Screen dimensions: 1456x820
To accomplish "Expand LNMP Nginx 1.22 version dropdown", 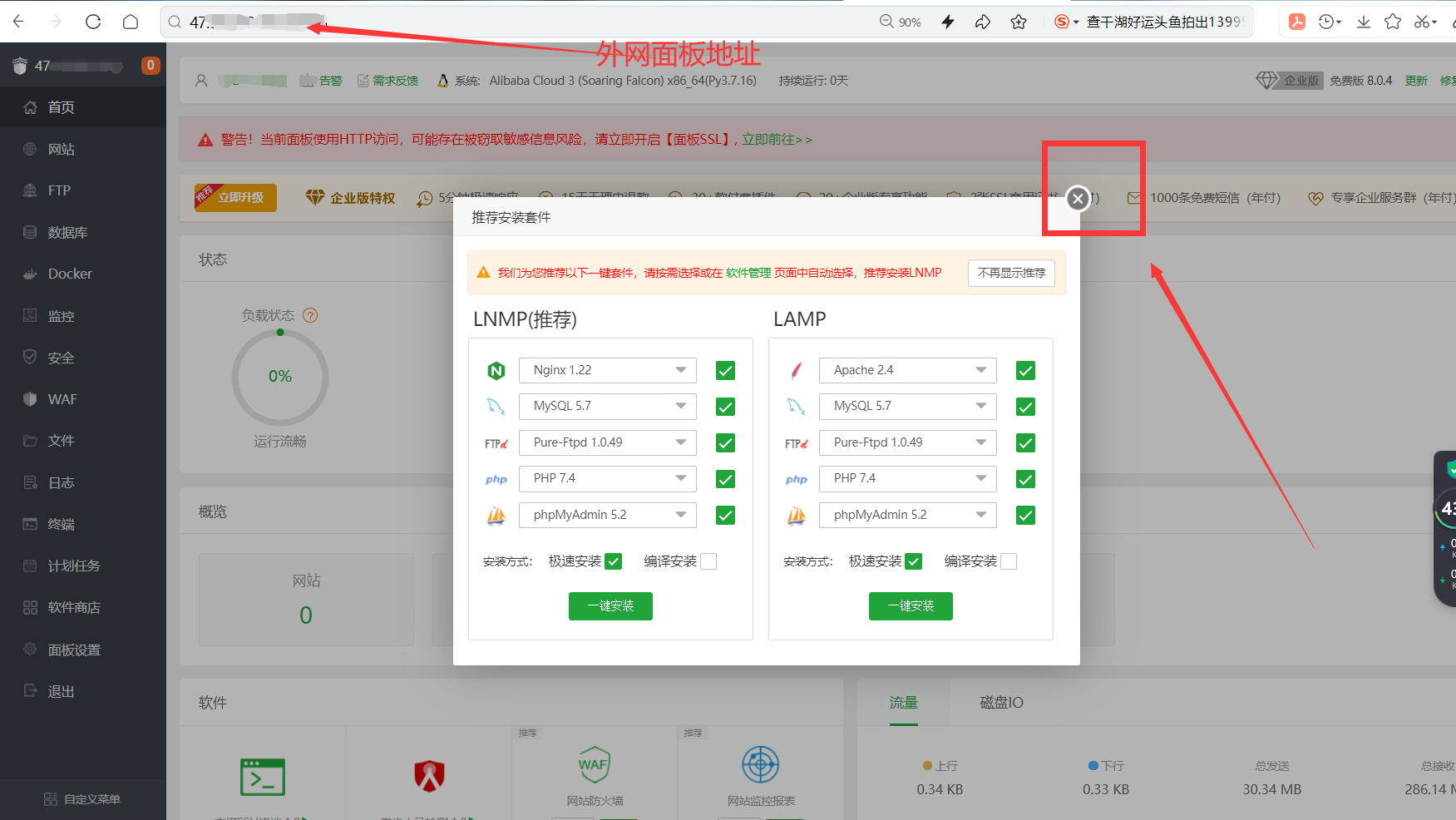I will 608,370.
